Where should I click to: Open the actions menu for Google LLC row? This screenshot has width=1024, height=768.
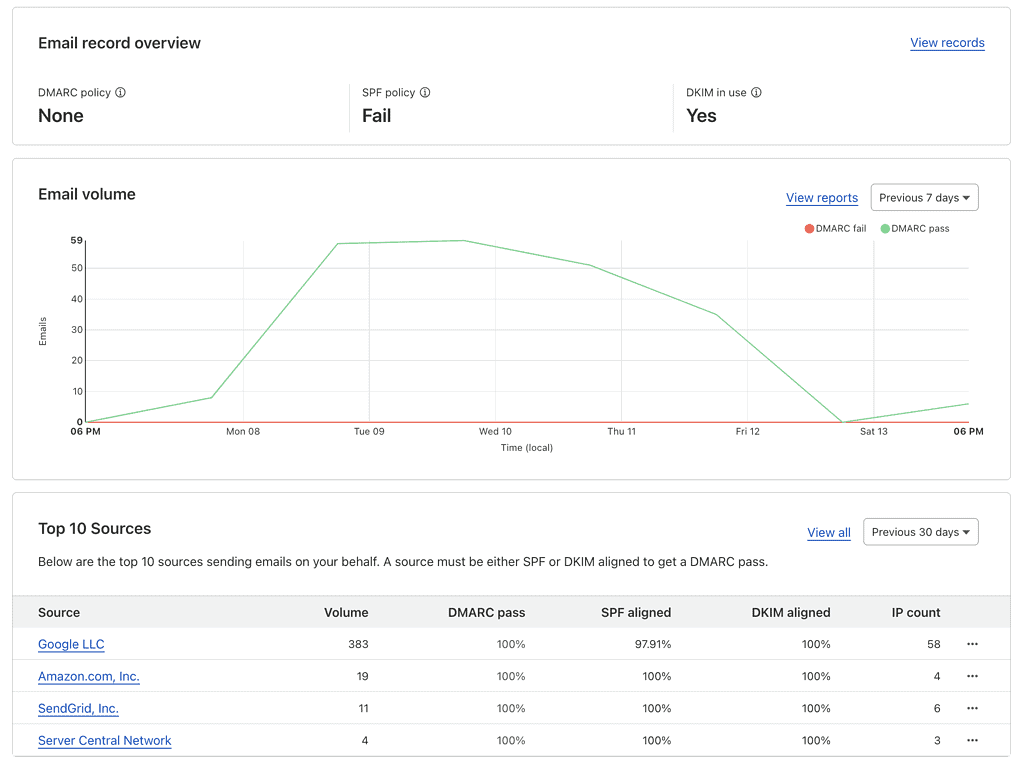click(972, 644)
